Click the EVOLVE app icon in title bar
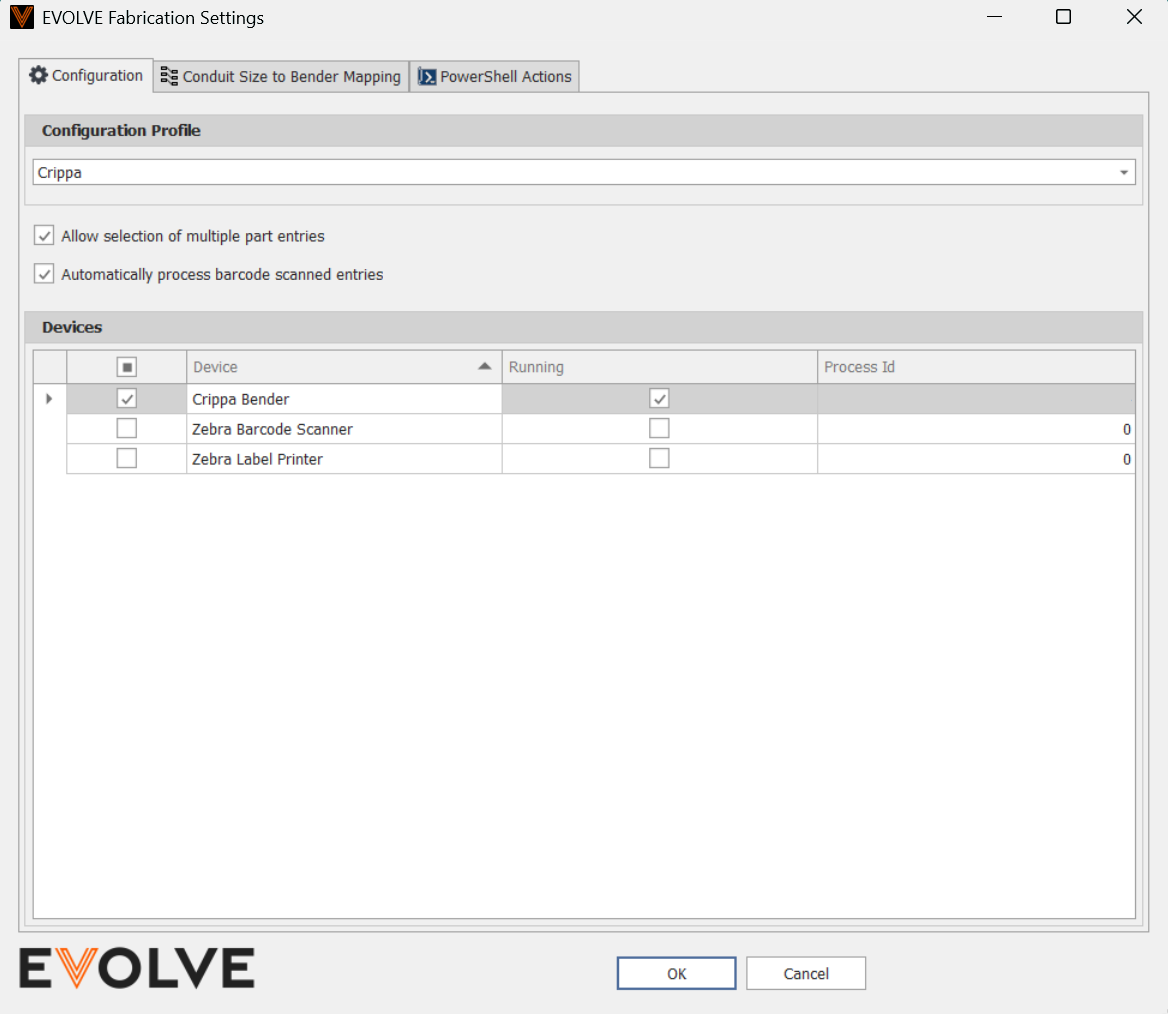This screenshot has height=1014, width=1168. pos(22,17)
